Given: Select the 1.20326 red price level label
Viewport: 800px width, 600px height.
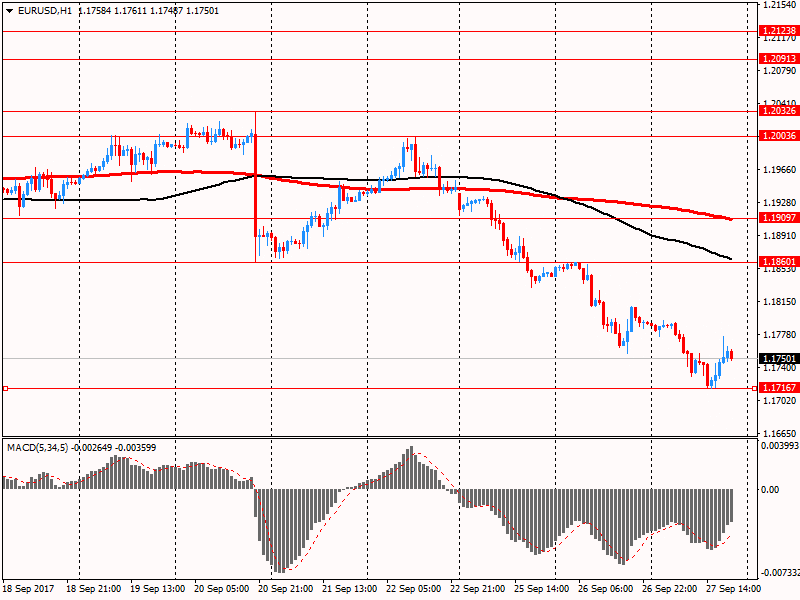Looking at the screenshot, I should pyautogui.click(x=779, y=111).
